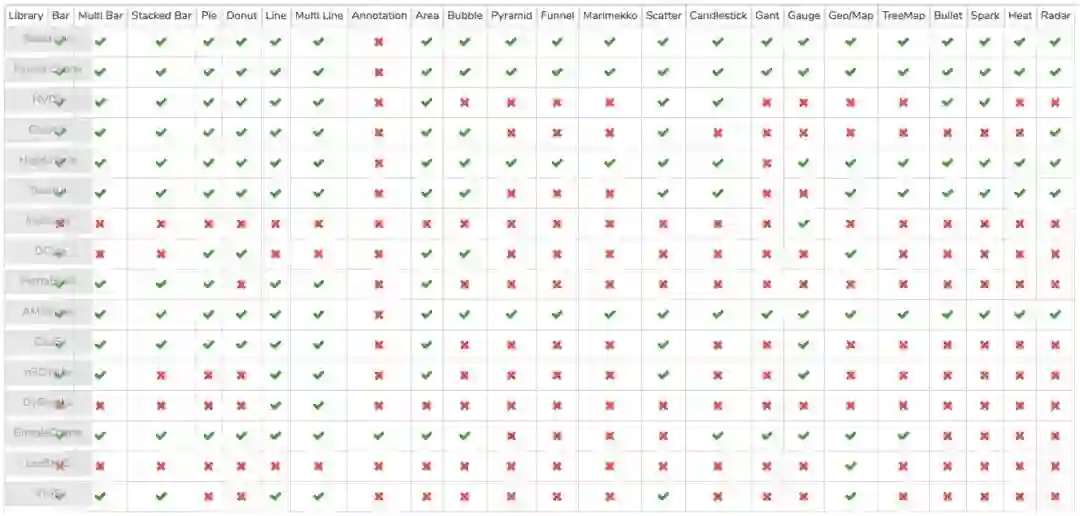Select AMCharts row's red cross under Annotation
The height and width of the screenshot is (516, 1080).
pos(379,314)
